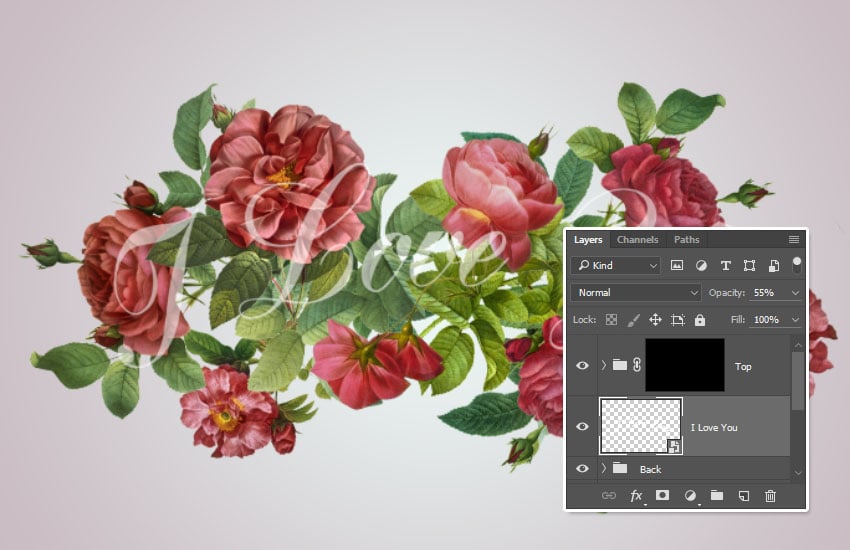Viewport: 850px width, 550px height.
Task: Open the Fill slider arrow
Action: coord(795,320)
